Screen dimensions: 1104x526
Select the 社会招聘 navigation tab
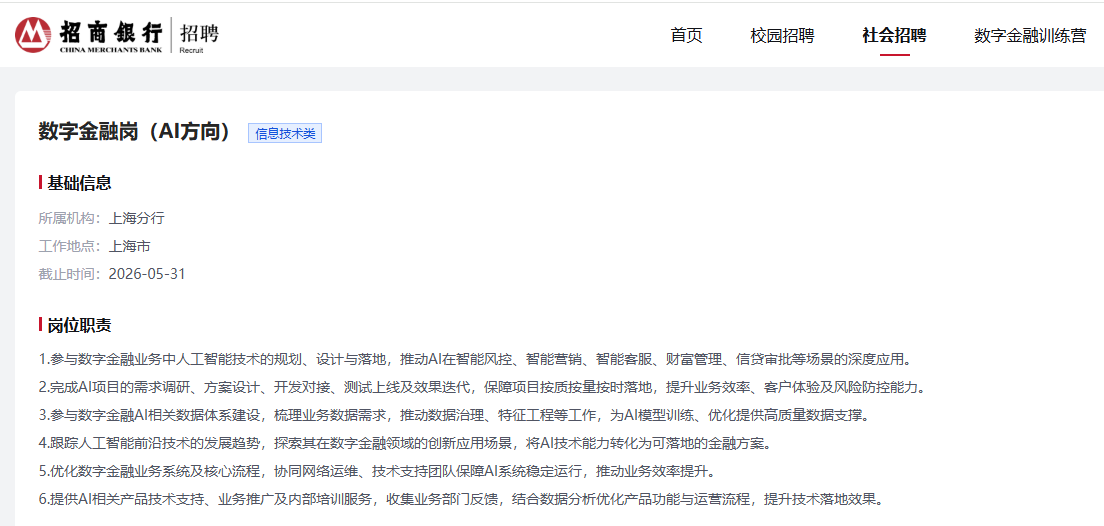tap(894, 36)
